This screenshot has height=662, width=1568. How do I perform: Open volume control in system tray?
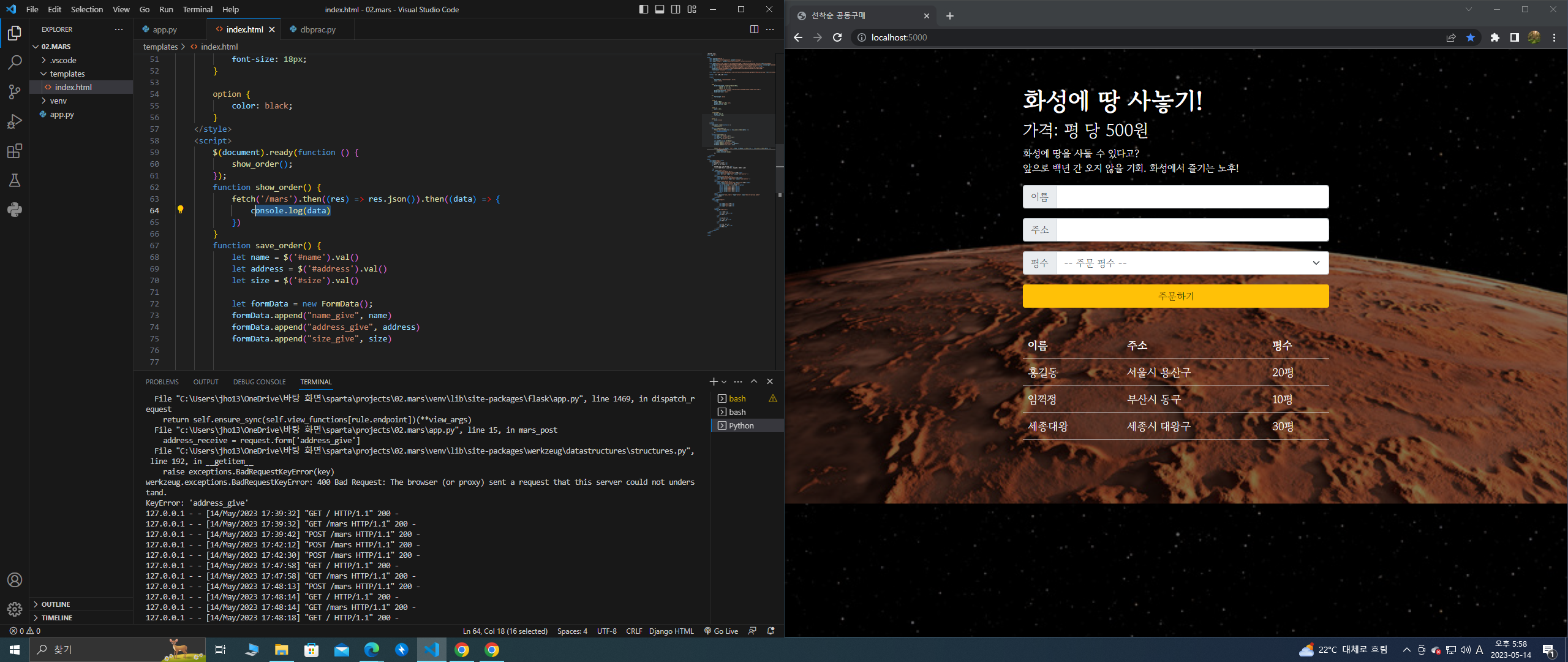(1465, 650)
